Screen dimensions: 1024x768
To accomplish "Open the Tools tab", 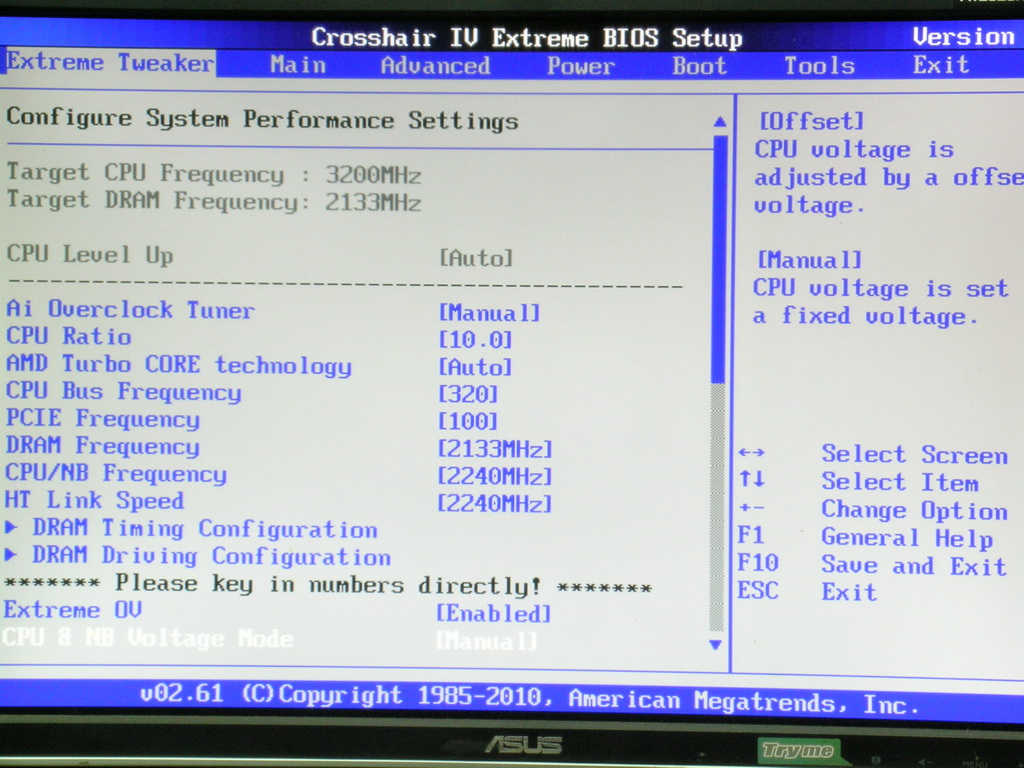I will pos(819,66).
